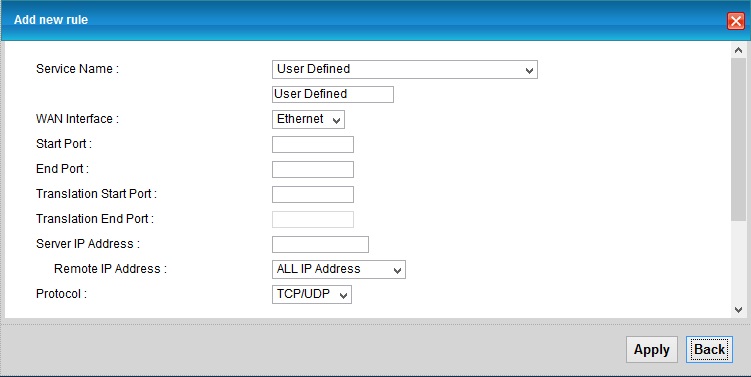751x377 pixels.
Task: Open the WAN Interface Ethernet dropdown
Action: click(308, 119)
